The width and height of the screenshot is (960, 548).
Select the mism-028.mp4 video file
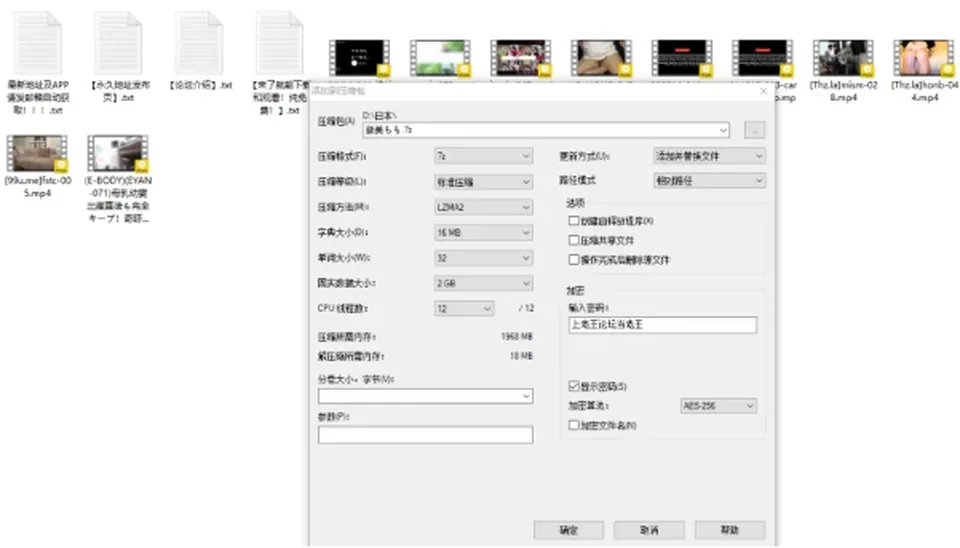click(843, 58)
